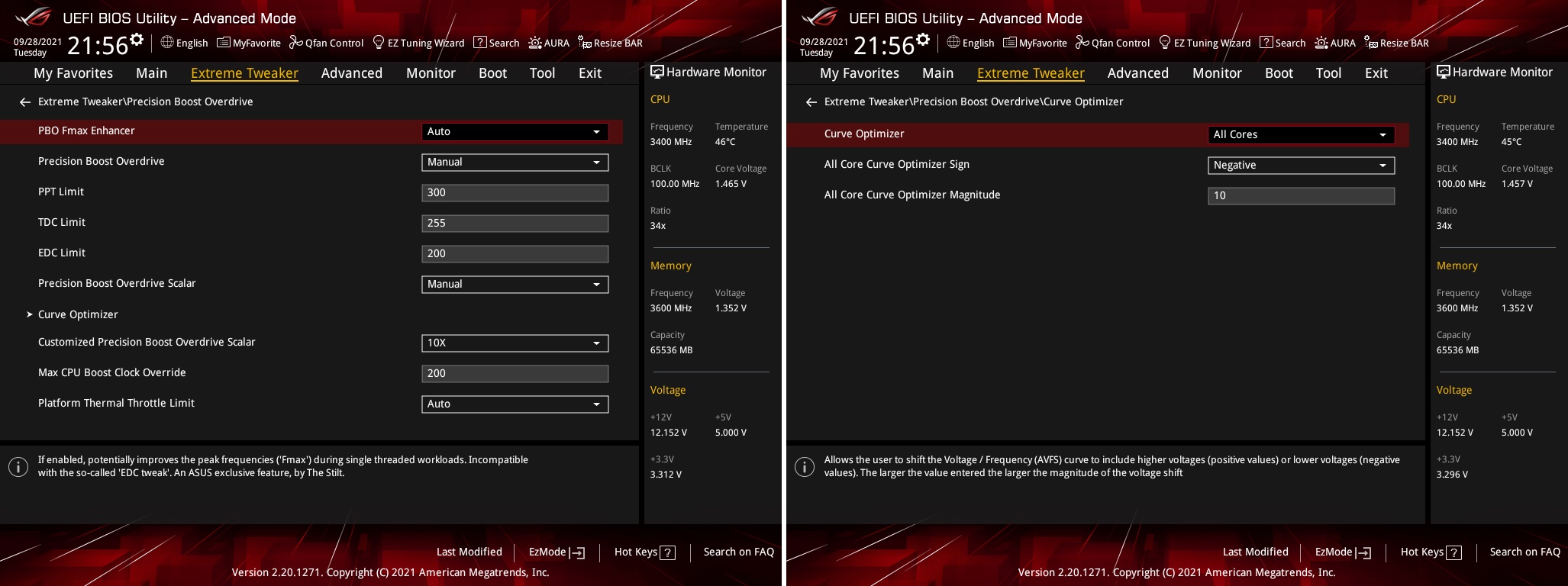Viewport: 1568px width, 586px height.
Task: Open All Core Curve Optimizer Sign dropdown
Action: click(1302, 166)
